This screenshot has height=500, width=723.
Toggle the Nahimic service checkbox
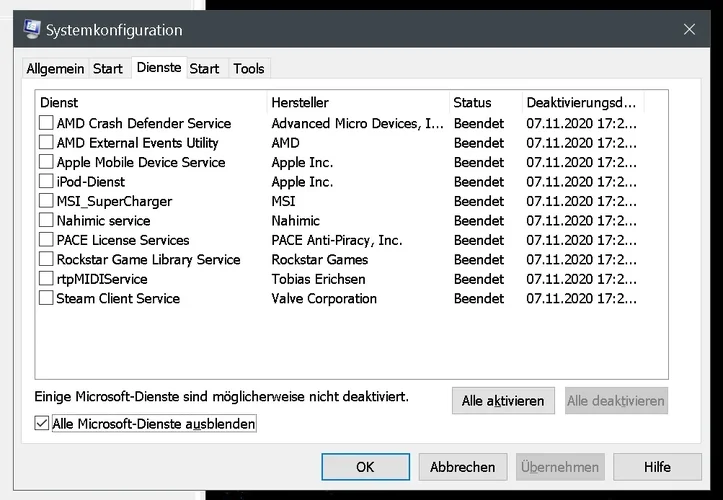(46, 220)
